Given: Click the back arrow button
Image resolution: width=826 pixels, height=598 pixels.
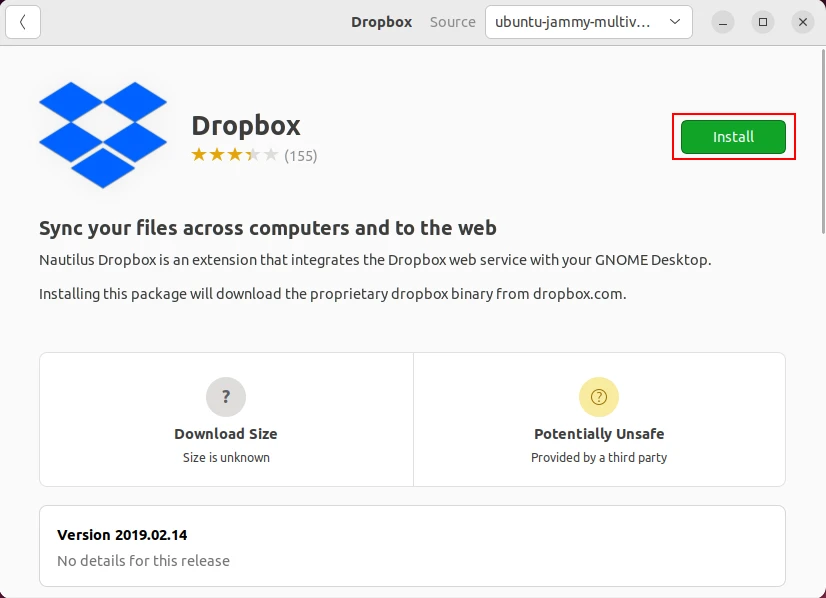Looking at the screenshot, I should click(23, 22).
